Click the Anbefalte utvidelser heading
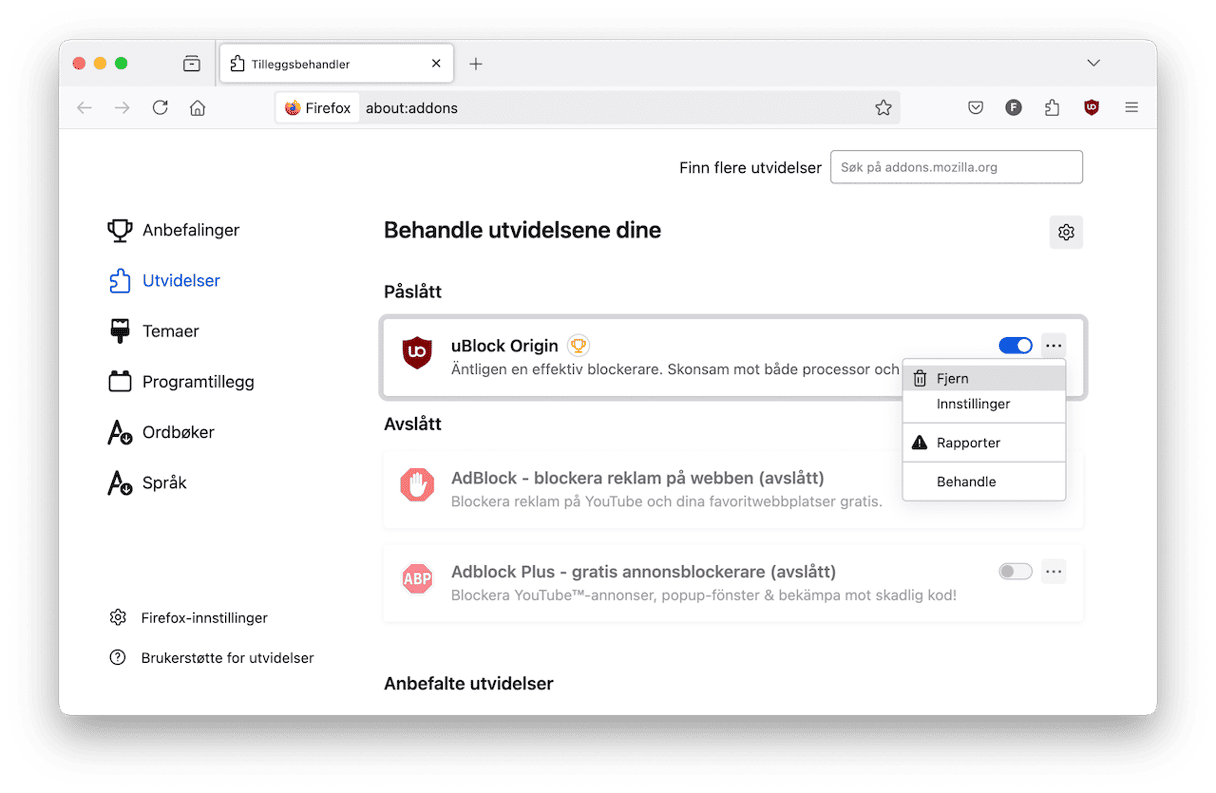The image size is (1216, 793). (x=469, y=684)
